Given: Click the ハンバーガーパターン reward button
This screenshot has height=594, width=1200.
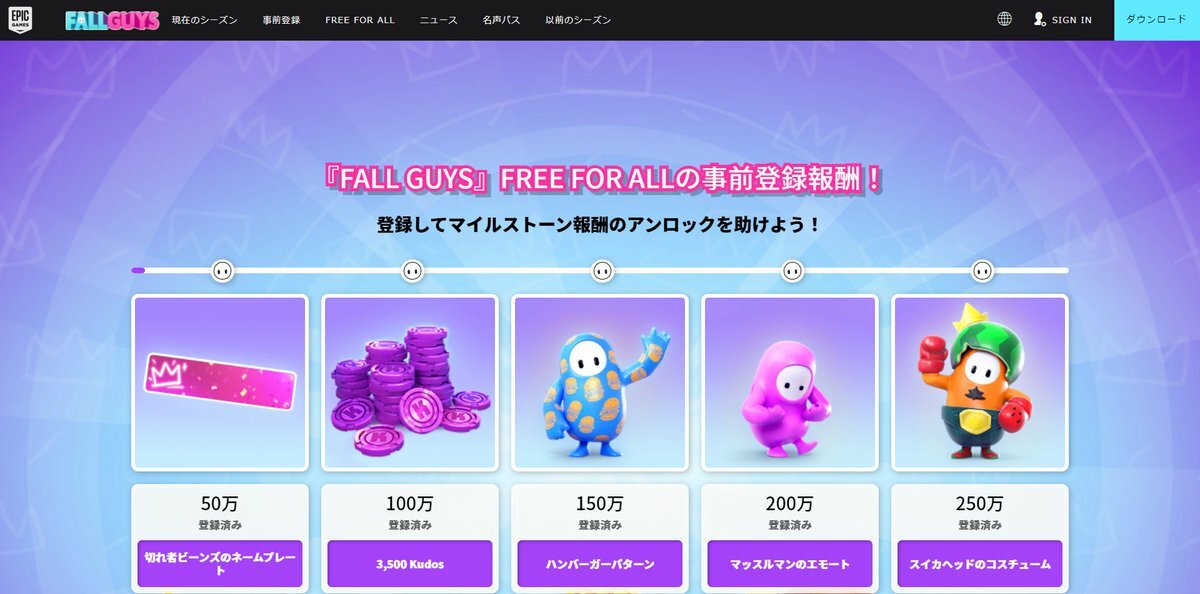Looking at the screenshot, I should coord(600,564).
